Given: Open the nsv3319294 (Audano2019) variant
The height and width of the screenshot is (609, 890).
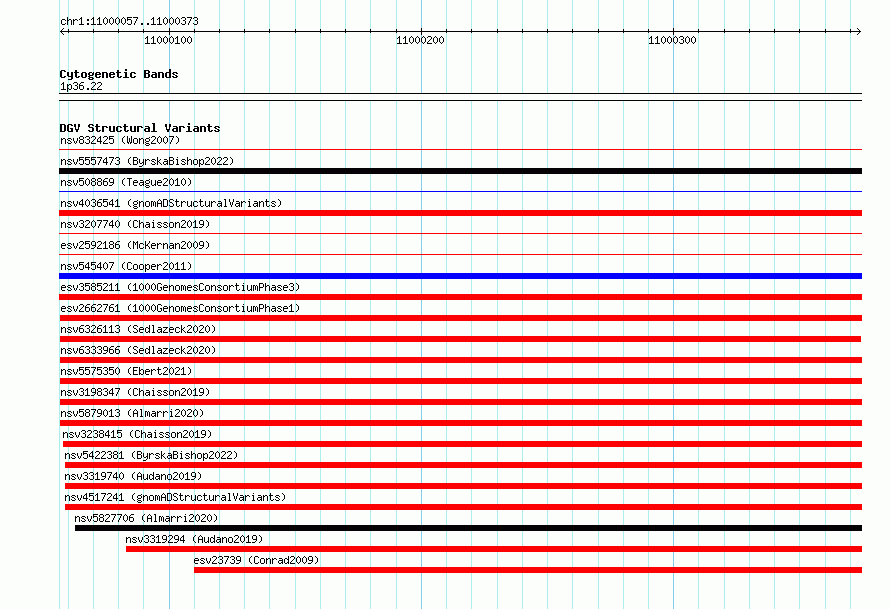Looking at the screenshot, I should pos(194,539).
